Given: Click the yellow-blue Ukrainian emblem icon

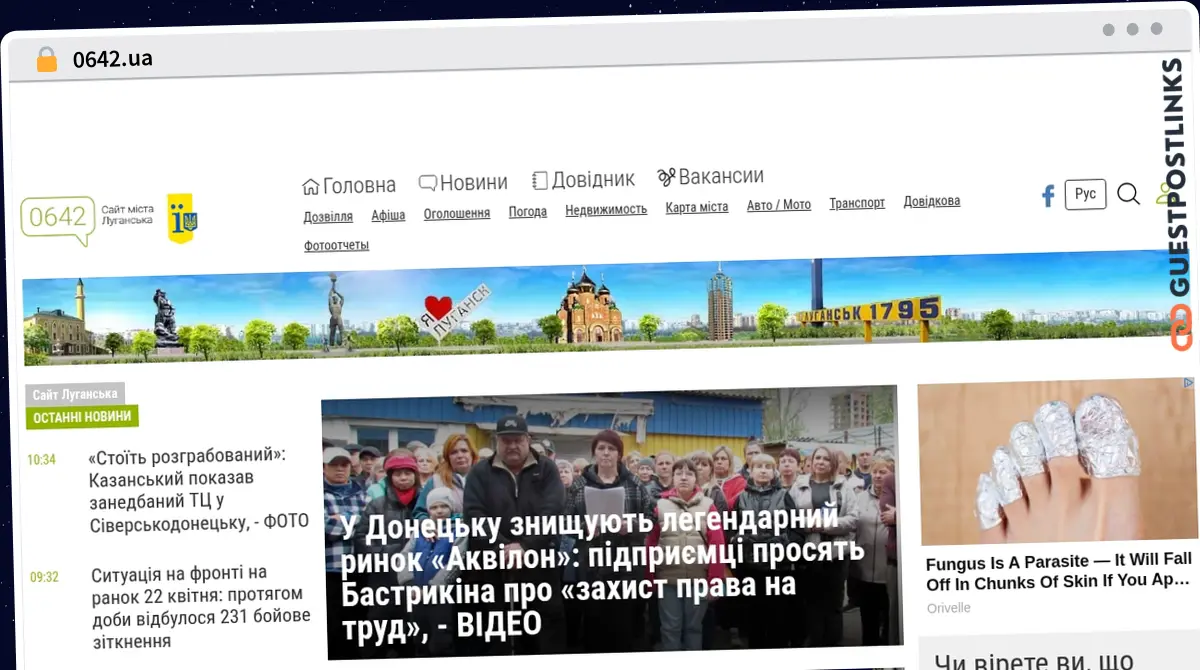Looking at the screenshot, I should 182,218.
